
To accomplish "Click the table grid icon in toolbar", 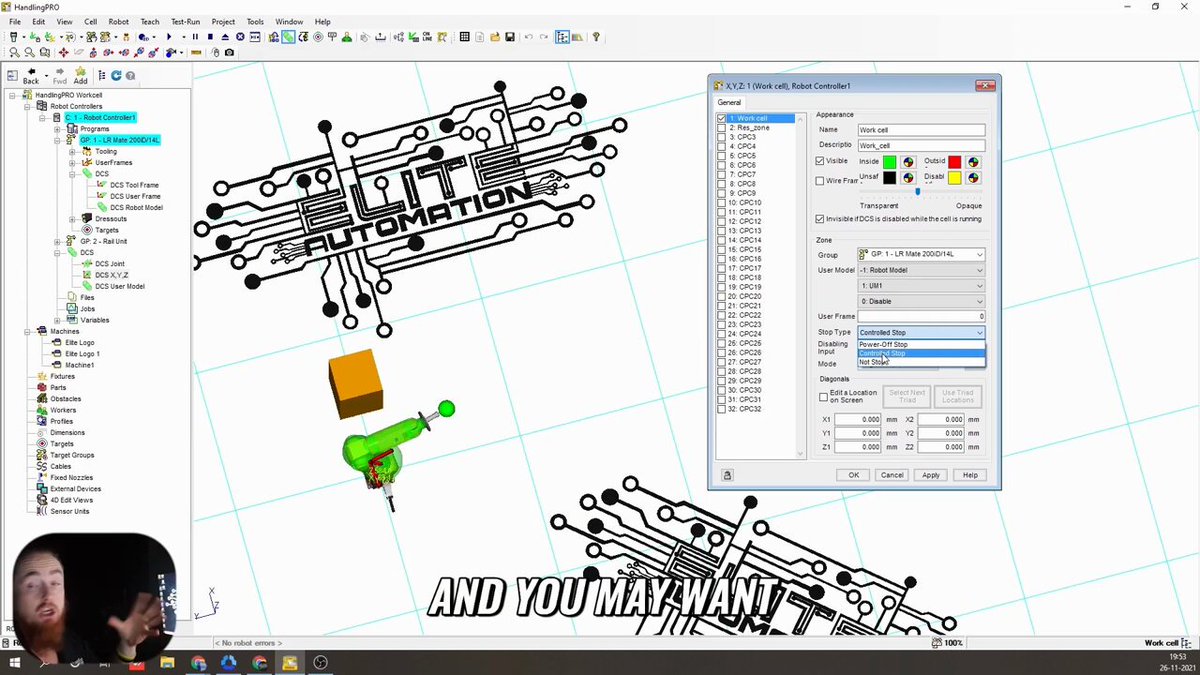I will pos(464,37).
